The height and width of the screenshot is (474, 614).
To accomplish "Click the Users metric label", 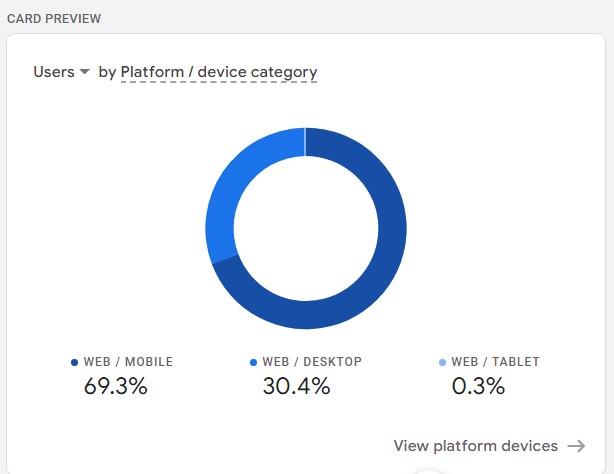I will click(54, 72).
